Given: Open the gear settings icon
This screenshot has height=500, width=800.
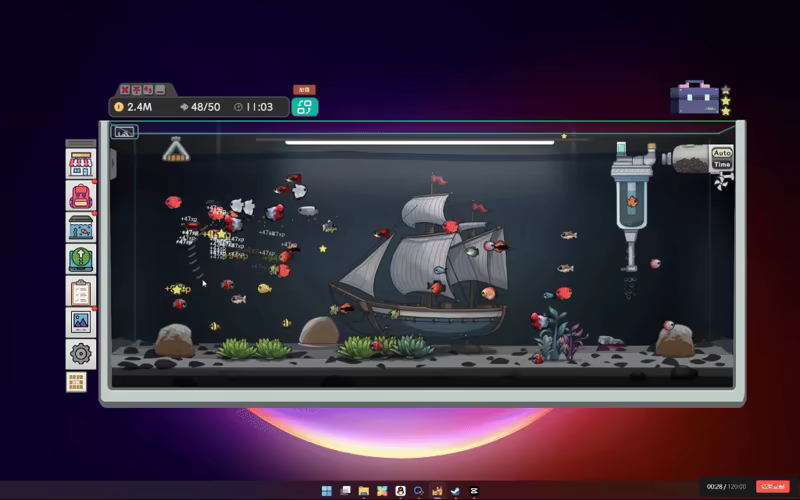Looking at the screenshot, I should 81,353.
